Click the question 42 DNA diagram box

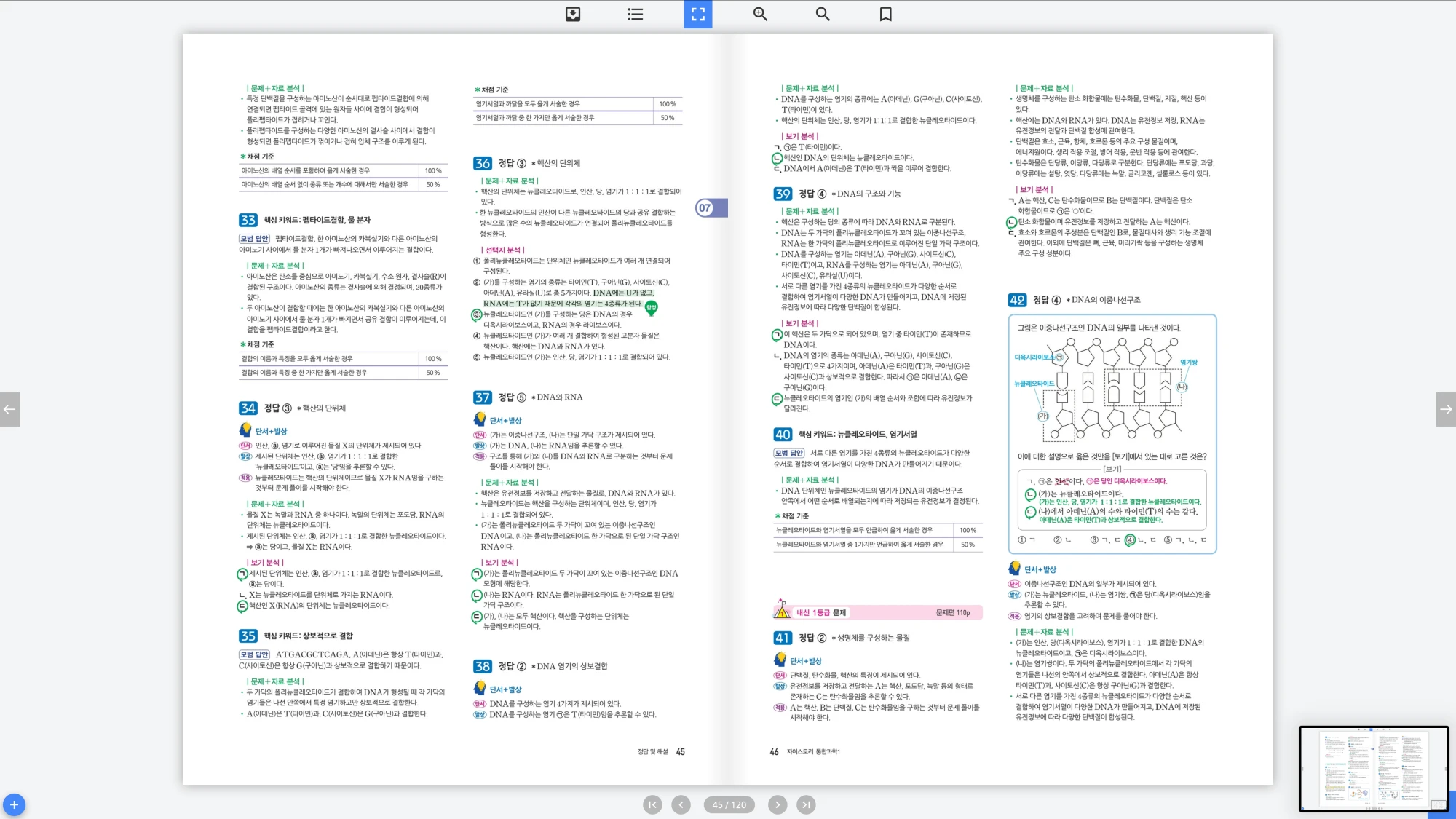pyautogui.click(x=1111, y=389)
